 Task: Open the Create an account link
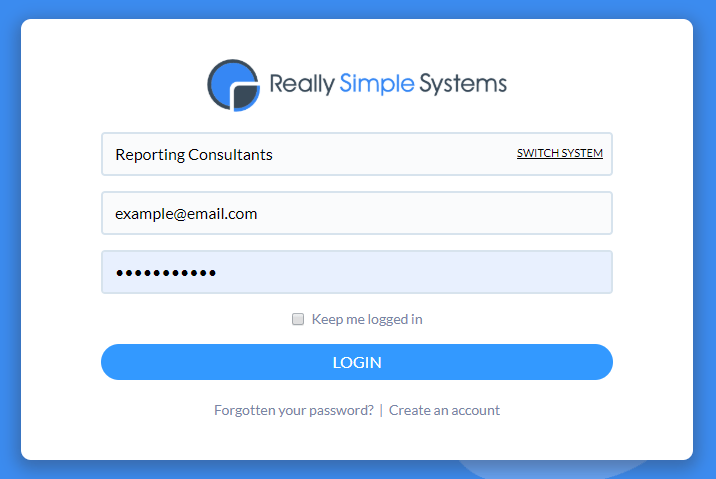[444, 410]
